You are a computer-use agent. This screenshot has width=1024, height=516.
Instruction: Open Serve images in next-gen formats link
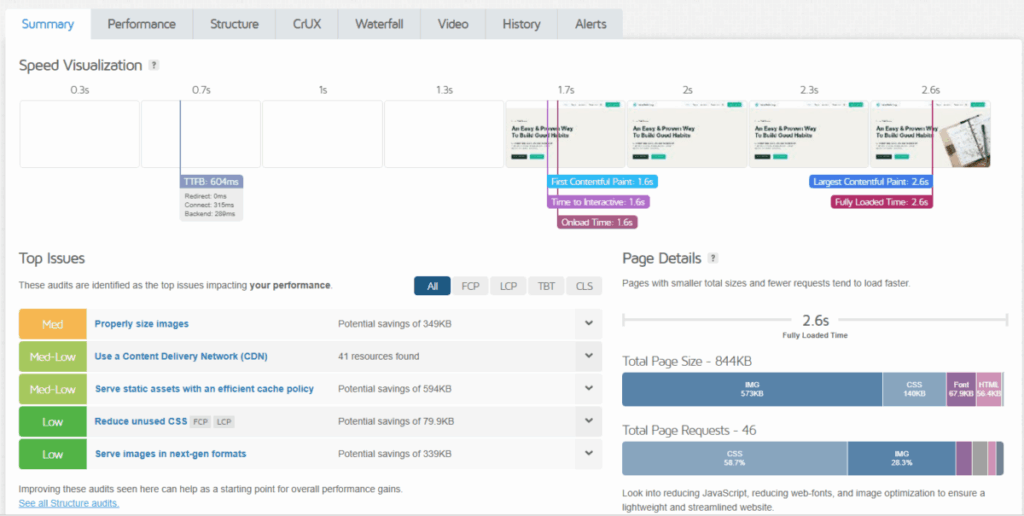coord(170,454)
